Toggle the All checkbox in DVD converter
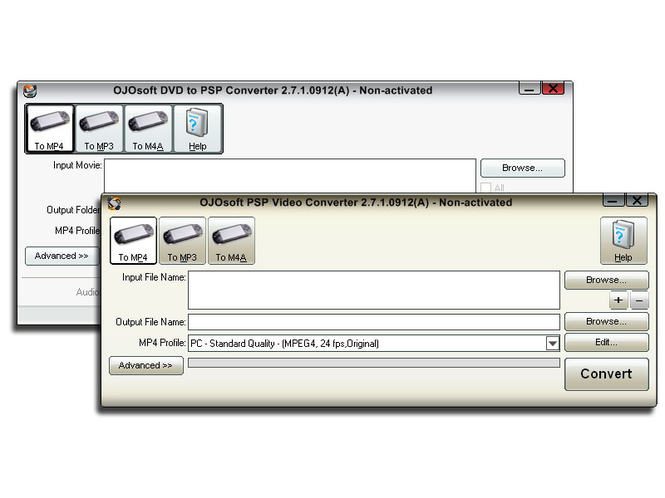The height and width of the screenshot is (498, 665). [x=486, y=187]
